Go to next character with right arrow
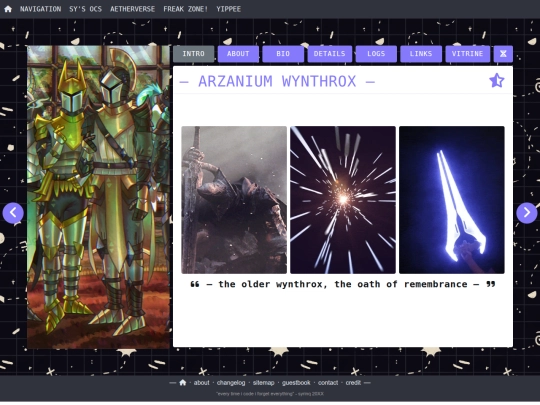Screen dimensions: 540x405 pyautogui.click(x=527, y=213)
